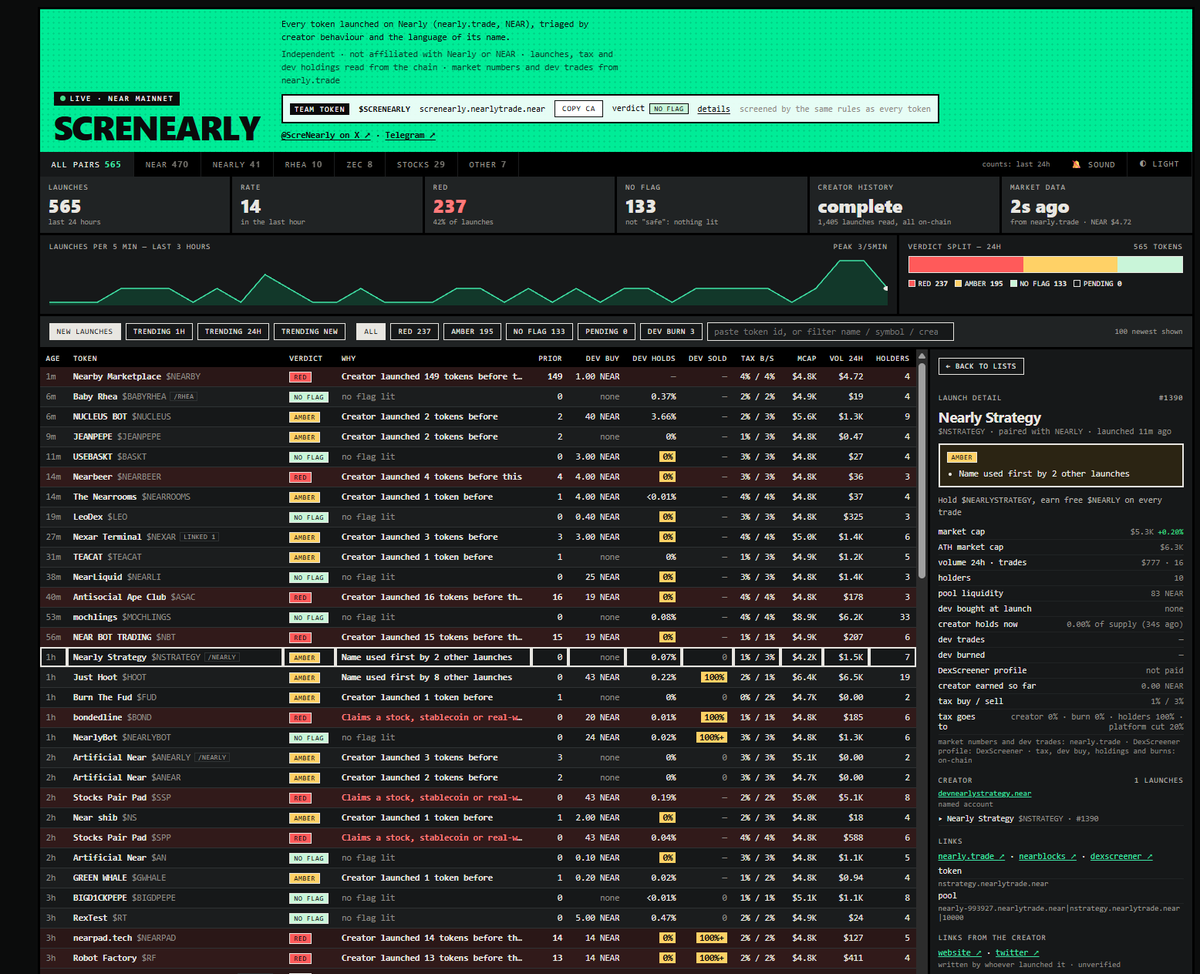Click the AMBER badge in launch detail panel
The width and height of the screenshot is (1200, 974).
coord(962,456)
